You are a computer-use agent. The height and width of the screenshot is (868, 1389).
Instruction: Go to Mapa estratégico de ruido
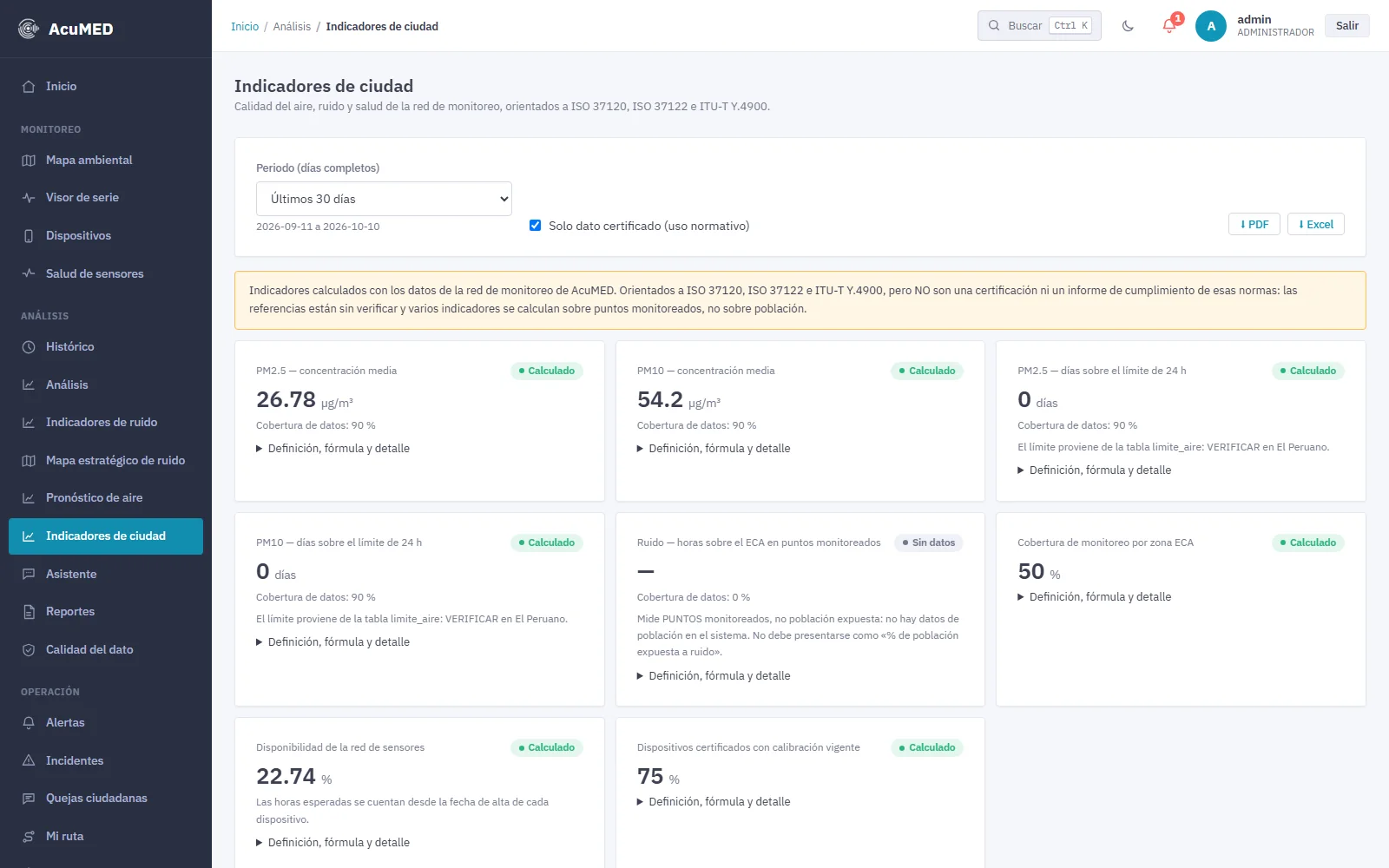106,461
